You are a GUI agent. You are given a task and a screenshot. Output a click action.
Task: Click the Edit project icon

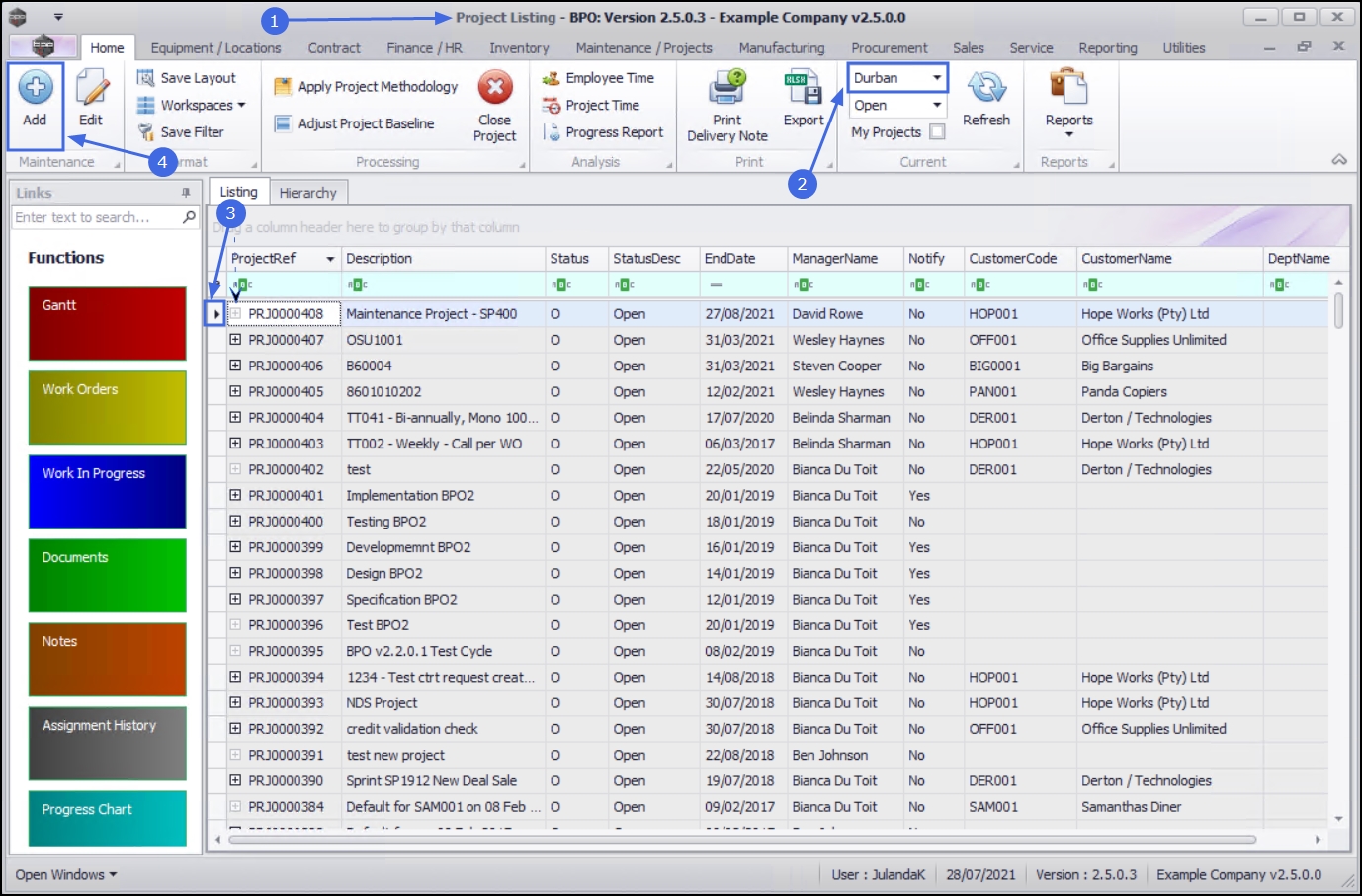click(x=91, y=89)
